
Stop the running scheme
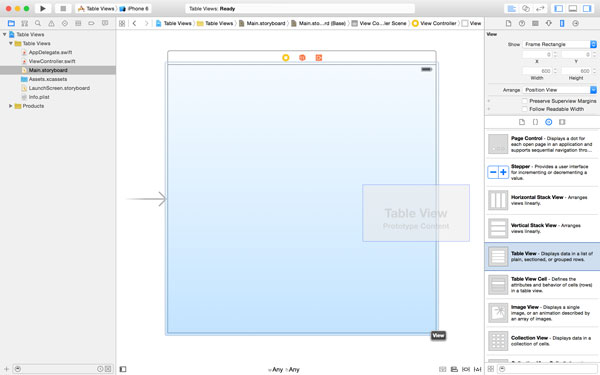[63, 8]
